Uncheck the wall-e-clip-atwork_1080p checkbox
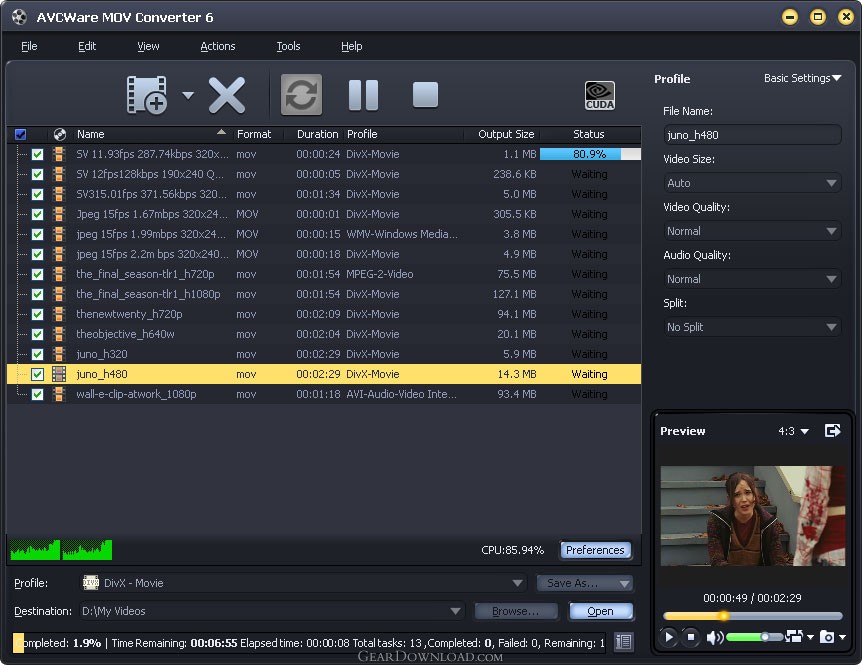 pos(38,394)
